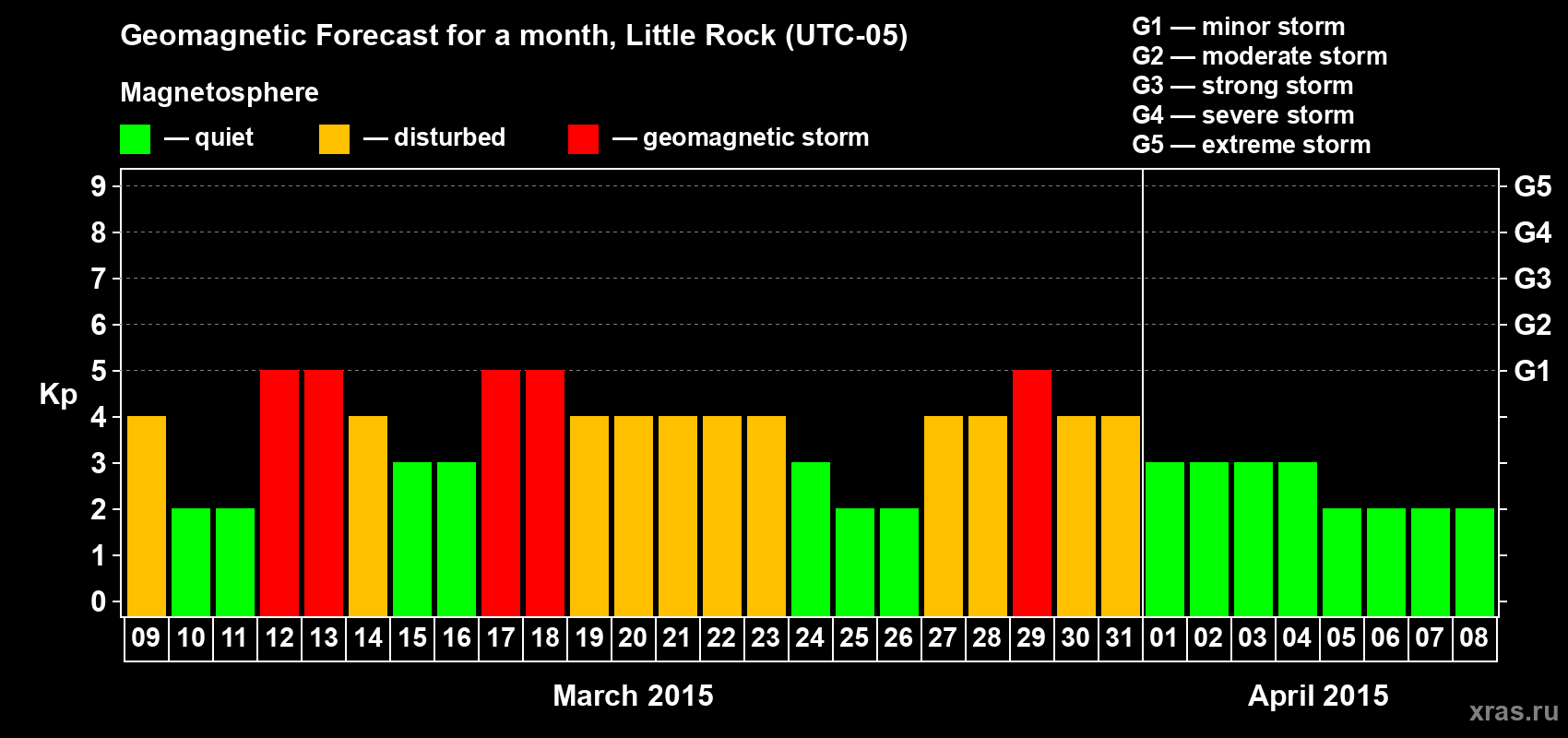Click the green bar for April 01
This screenshot has width=1568, height=738.
(x=1165, y=540)
